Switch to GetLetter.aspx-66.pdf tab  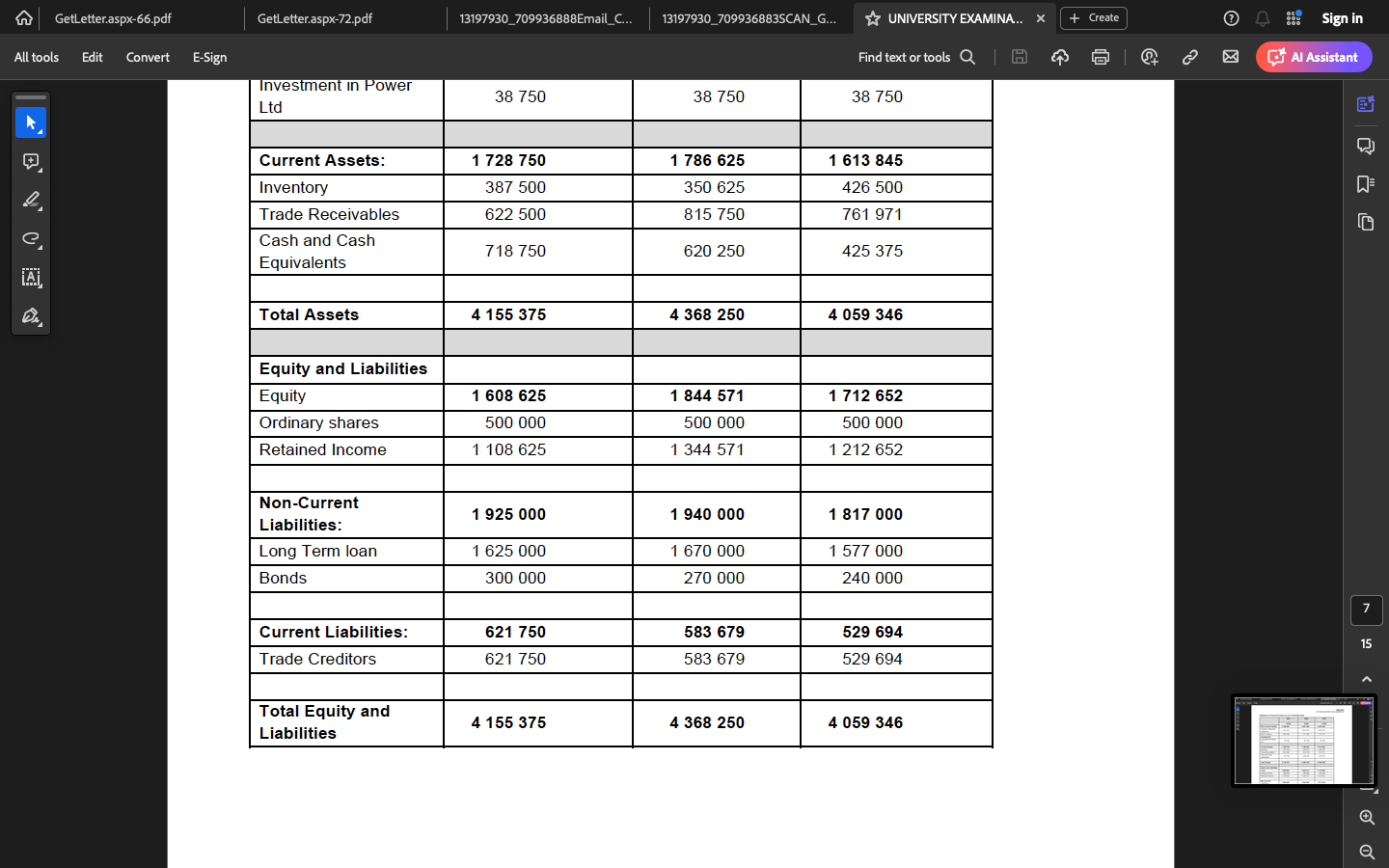pyautogui.click(x=113, y=18)
